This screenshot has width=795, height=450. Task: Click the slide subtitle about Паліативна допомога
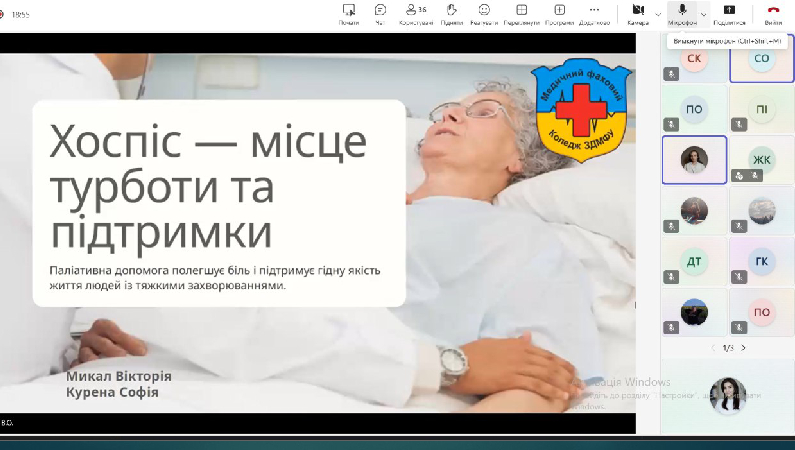[x=214, y=278]
